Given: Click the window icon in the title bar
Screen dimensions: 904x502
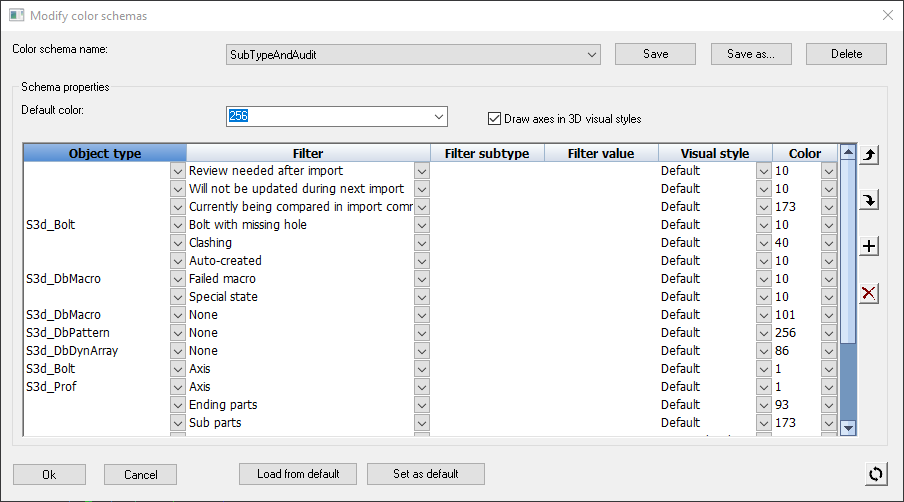Looking at the screenshot, I should click(17, 15).
